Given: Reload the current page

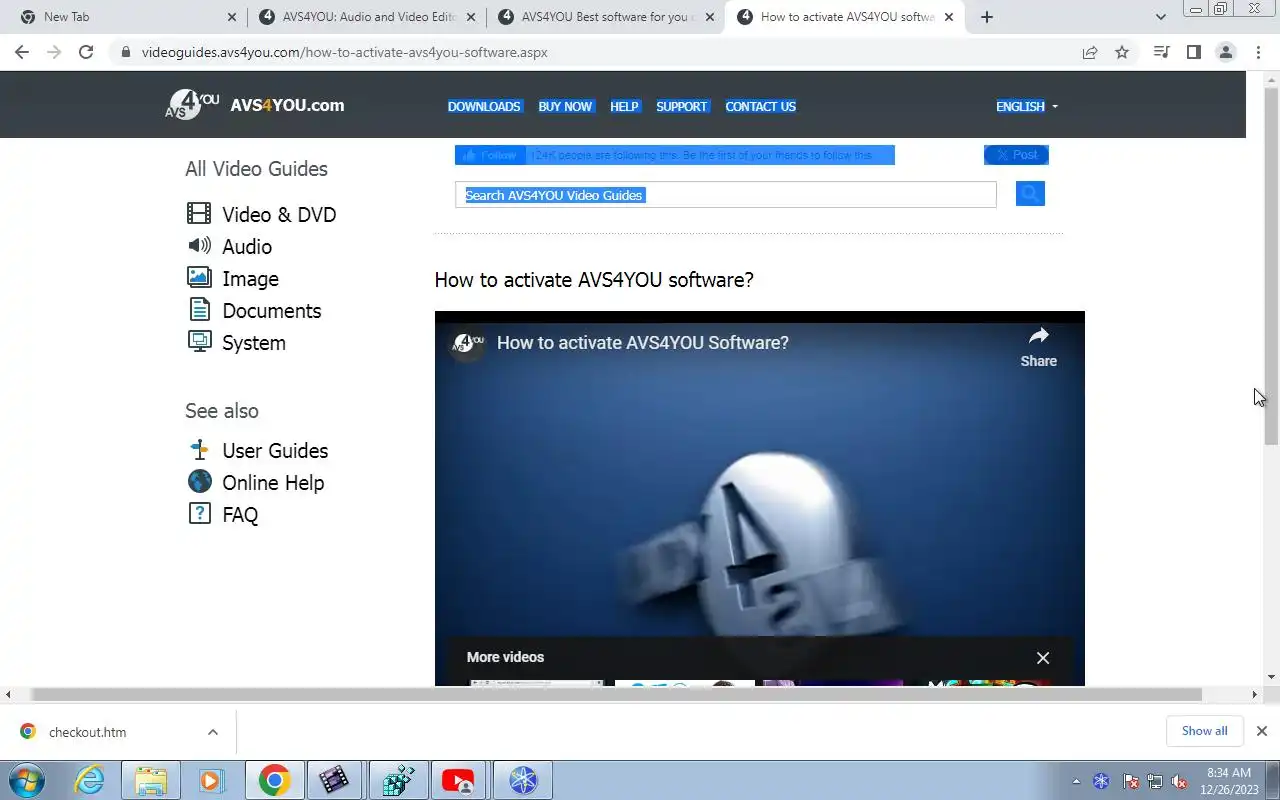Looking at the screenshot, I should coord(86,52).
